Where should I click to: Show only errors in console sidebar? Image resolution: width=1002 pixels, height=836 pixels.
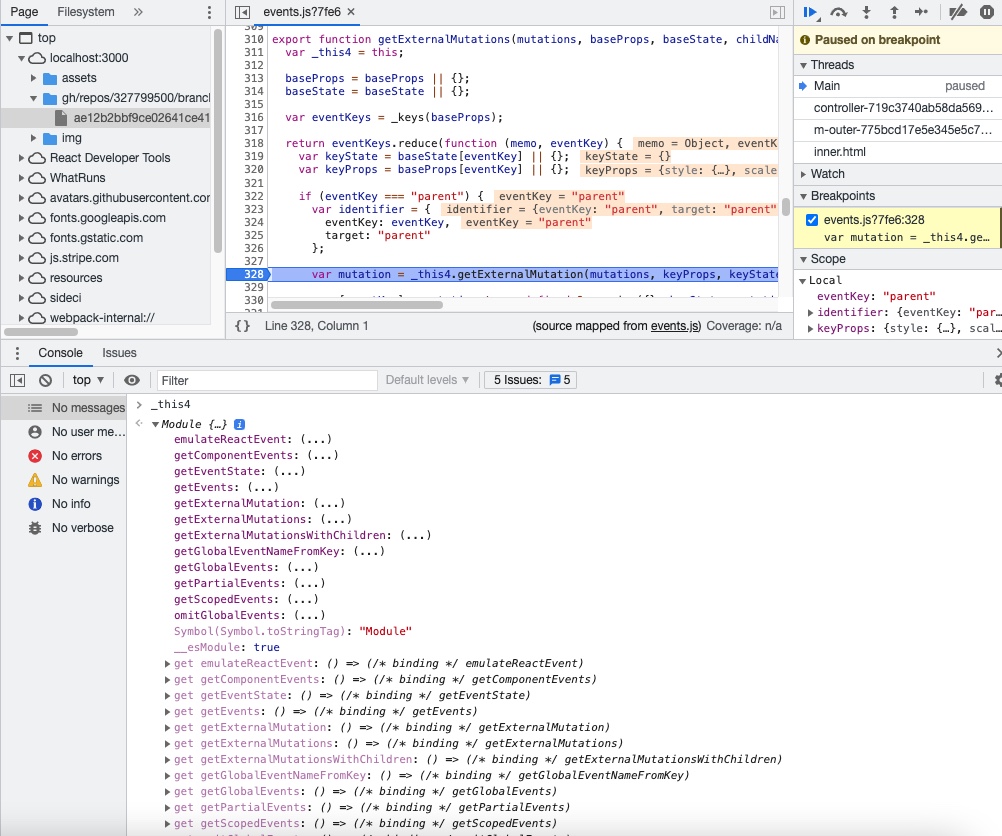tap(64, 456)
